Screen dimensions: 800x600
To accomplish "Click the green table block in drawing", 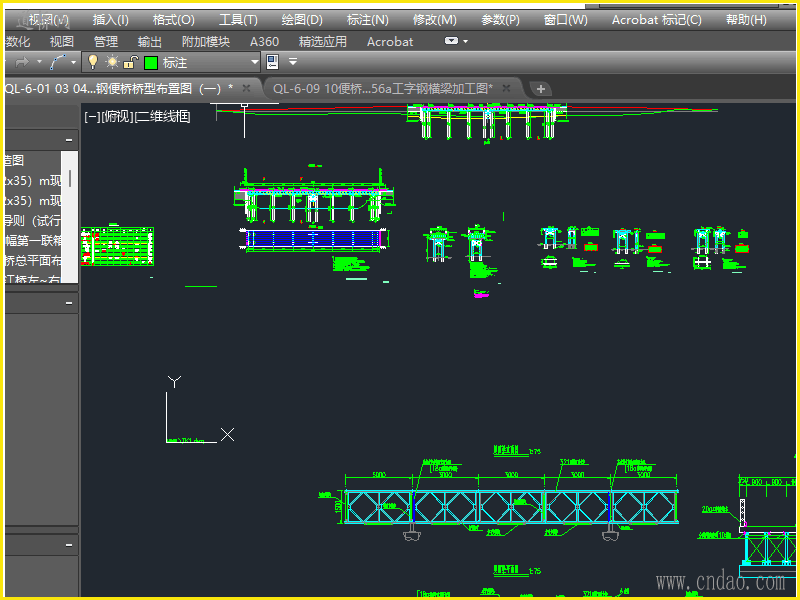I will 117,246.
